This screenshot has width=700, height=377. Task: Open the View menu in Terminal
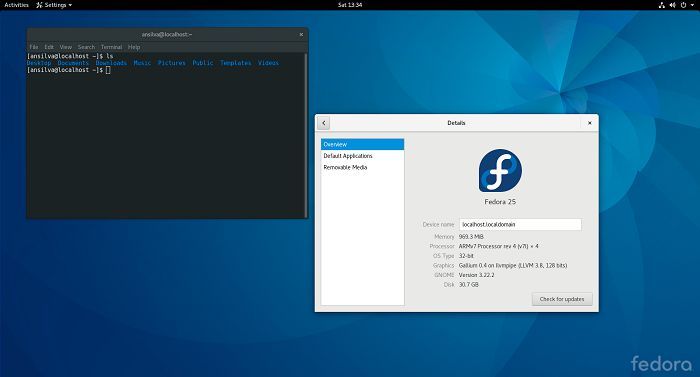(x=66, y=47)
